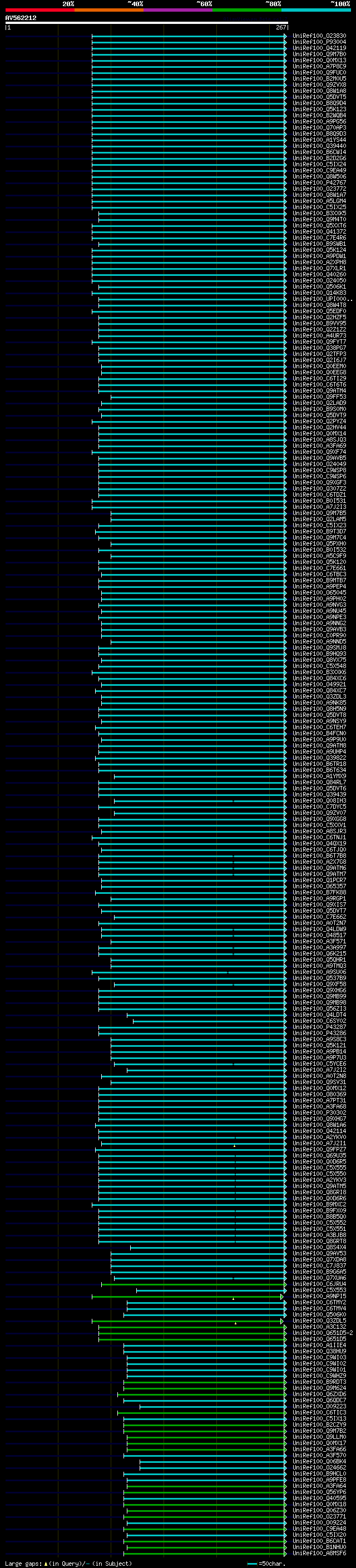Click the query end position 267
356x1568 pixels.
pos(281,27)
